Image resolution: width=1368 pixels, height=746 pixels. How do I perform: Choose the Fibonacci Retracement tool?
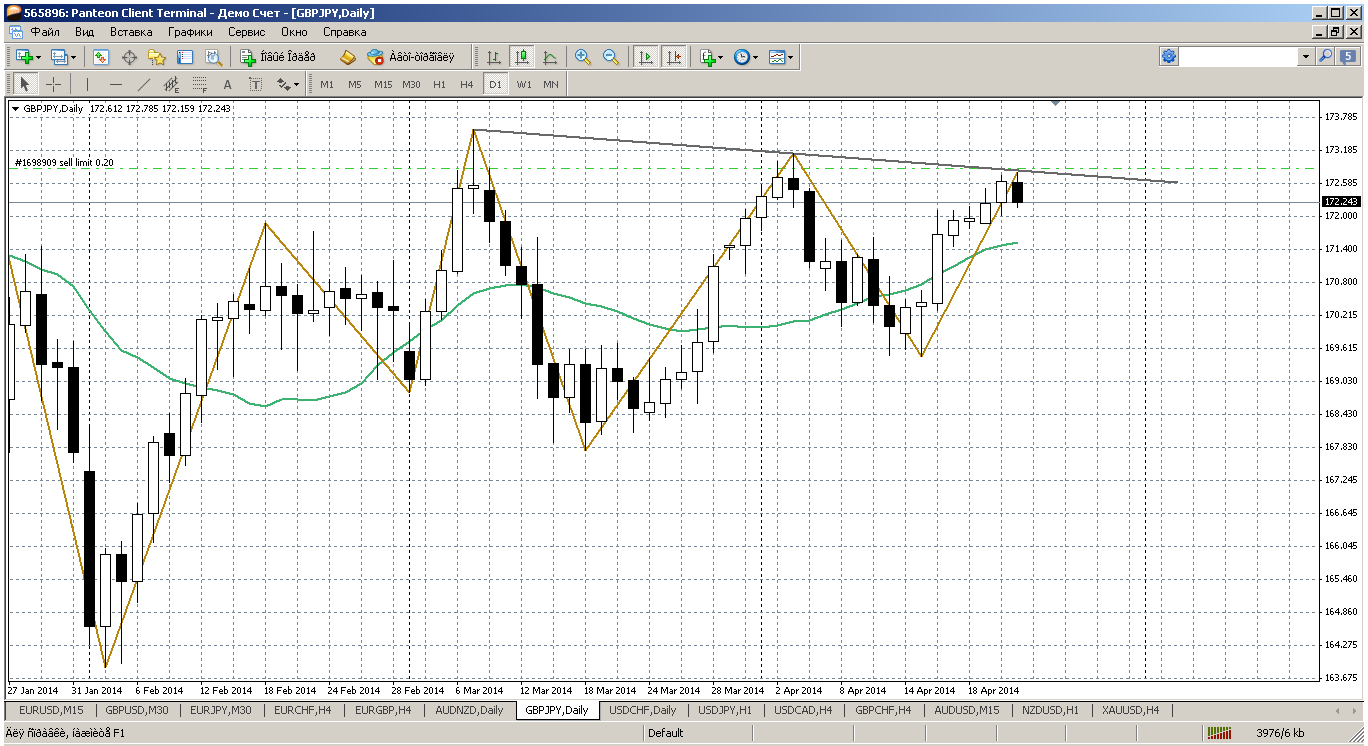pos(199,84)
